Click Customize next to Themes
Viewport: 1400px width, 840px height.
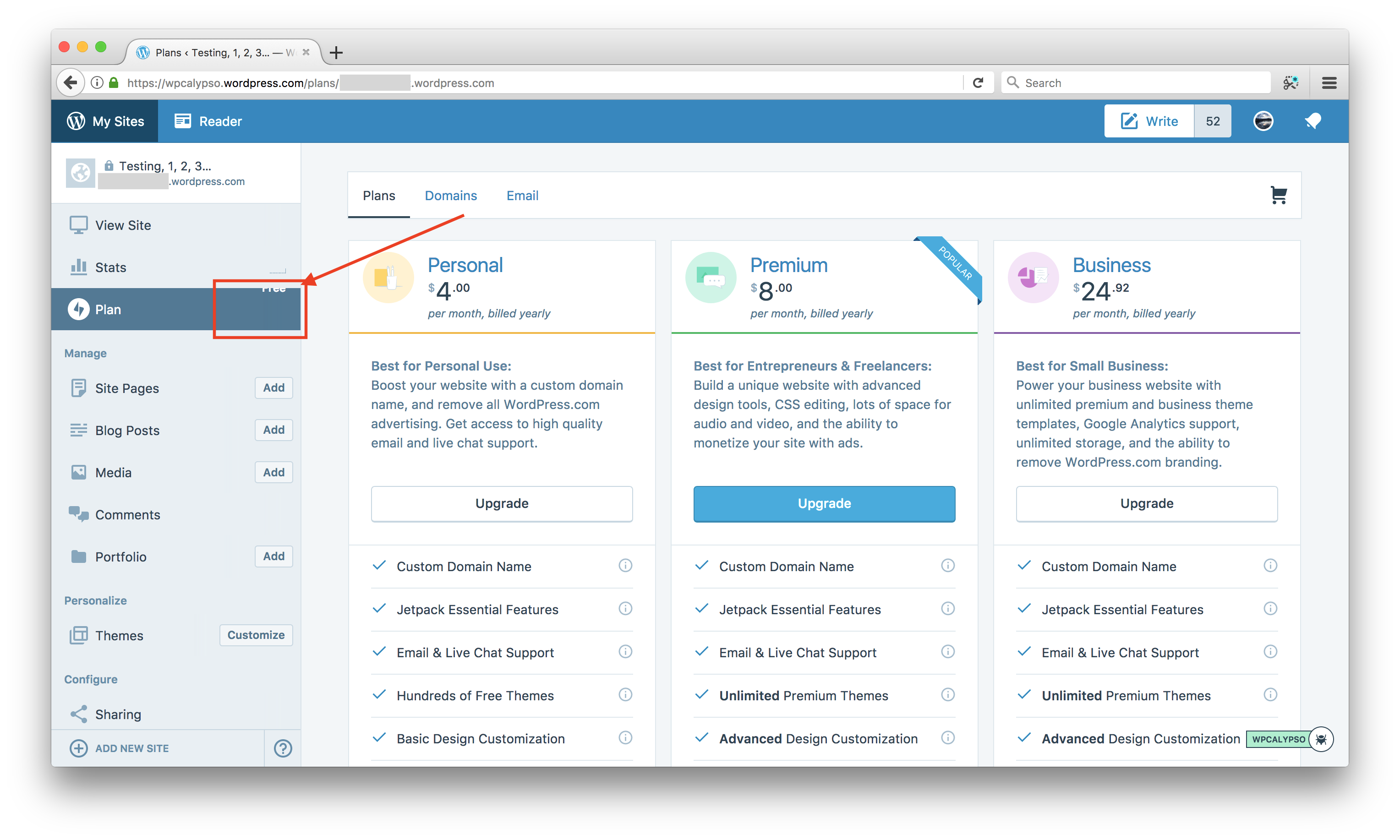[x=256, y=635]
